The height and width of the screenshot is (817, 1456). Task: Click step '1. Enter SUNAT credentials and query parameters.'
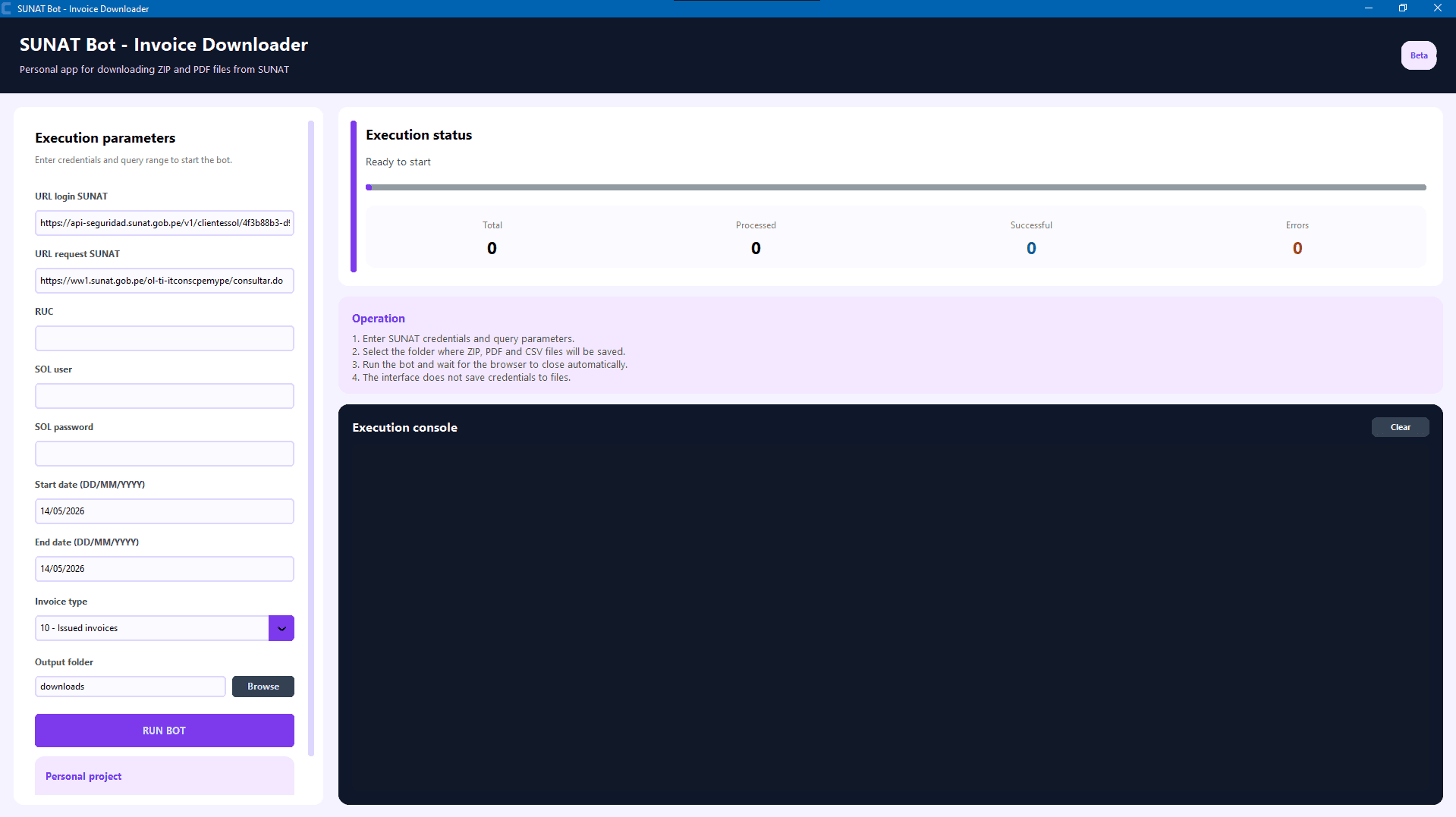(x=463, y=339)
